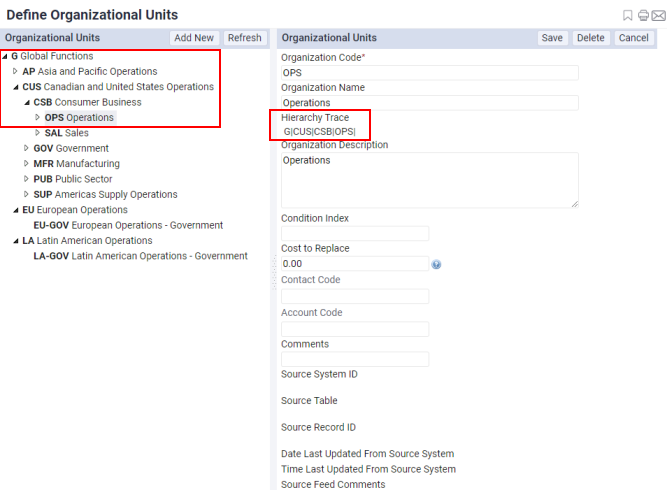
Task: Click the Add New button
Action: click(194, 38)
